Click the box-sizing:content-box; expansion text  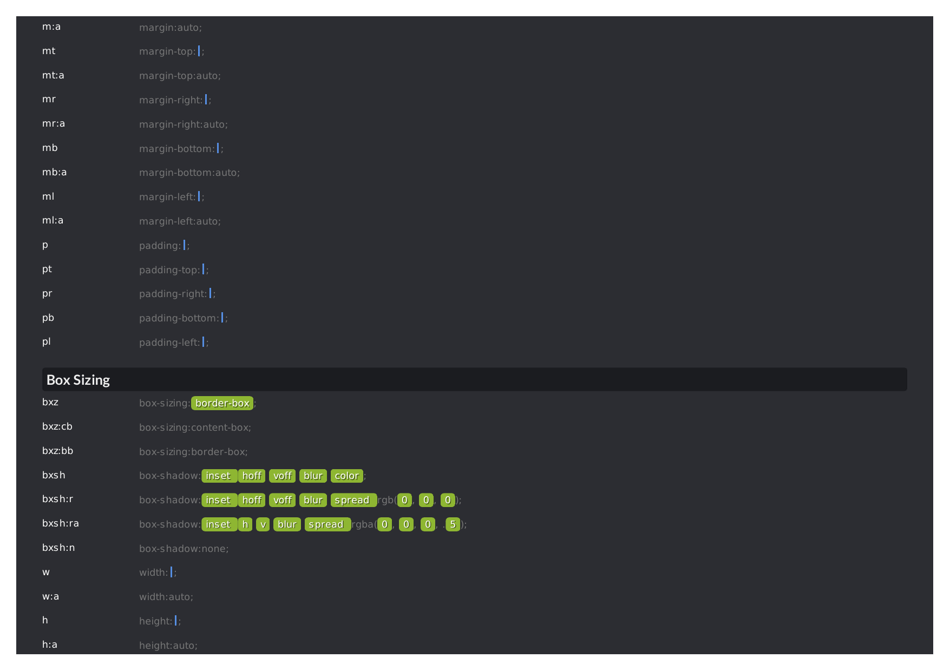[x=195, y=427]
